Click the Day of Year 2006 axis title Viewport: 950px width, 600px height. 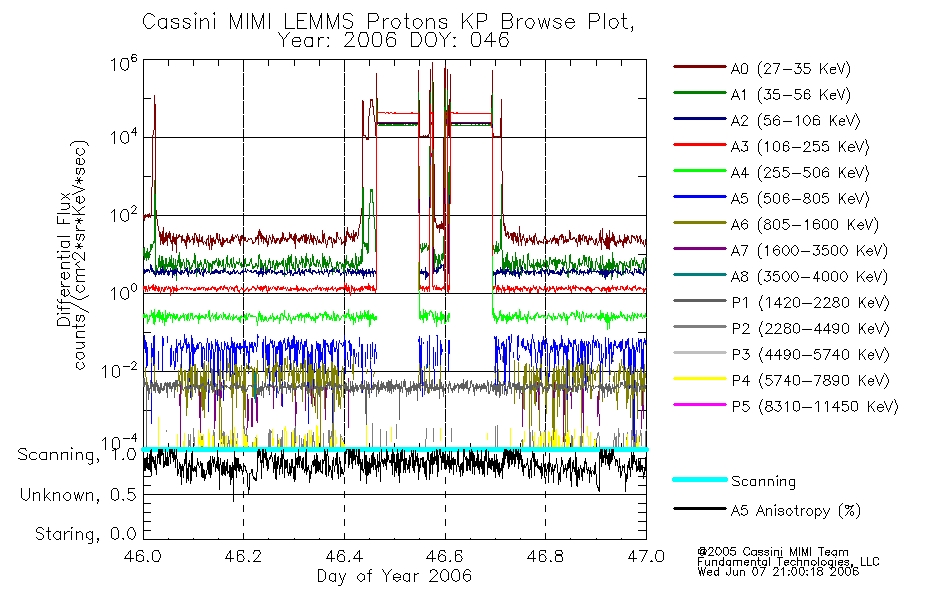[x=394, y=576]
